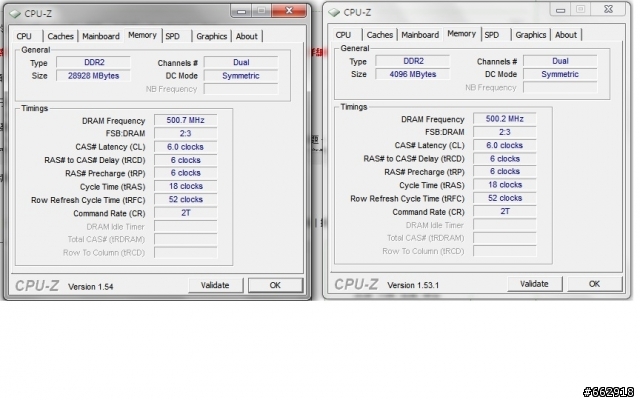Click OK in version 1.54 window

point(276,285)
